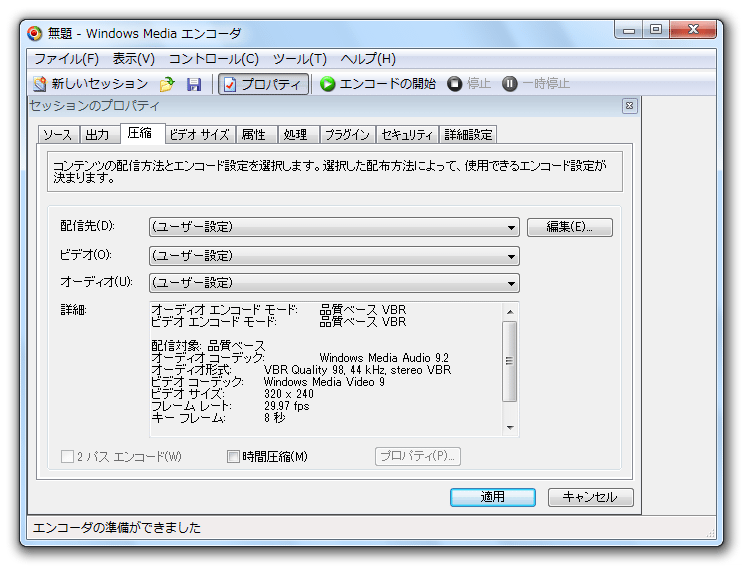Screen dimensions: 746x568
Task: Toggle the プロパティ toolbar button
Action: 263,84
